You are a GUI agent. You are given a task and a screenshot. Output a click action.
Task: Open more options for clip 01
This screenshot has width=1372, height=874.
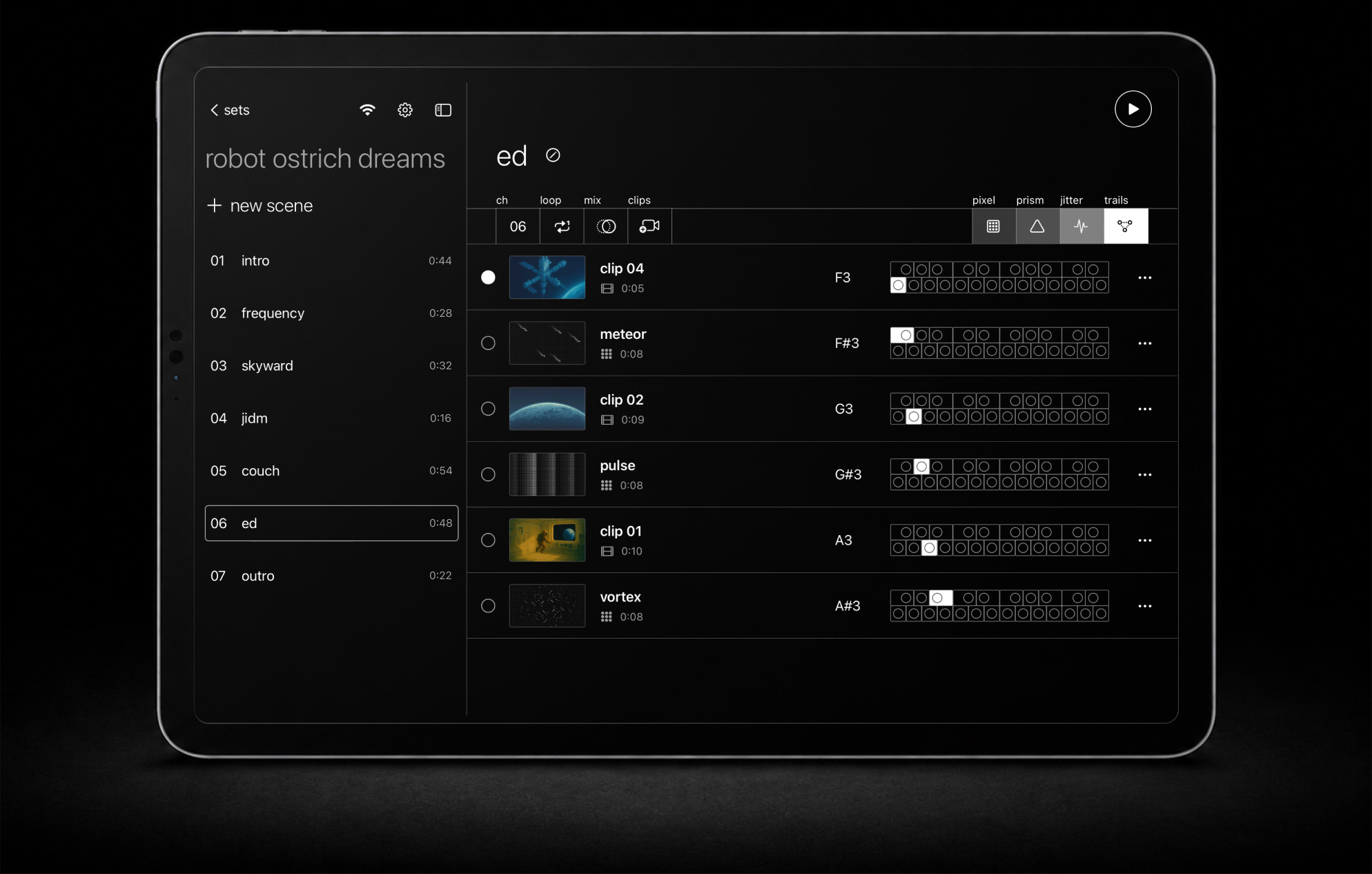[1145, 540]
